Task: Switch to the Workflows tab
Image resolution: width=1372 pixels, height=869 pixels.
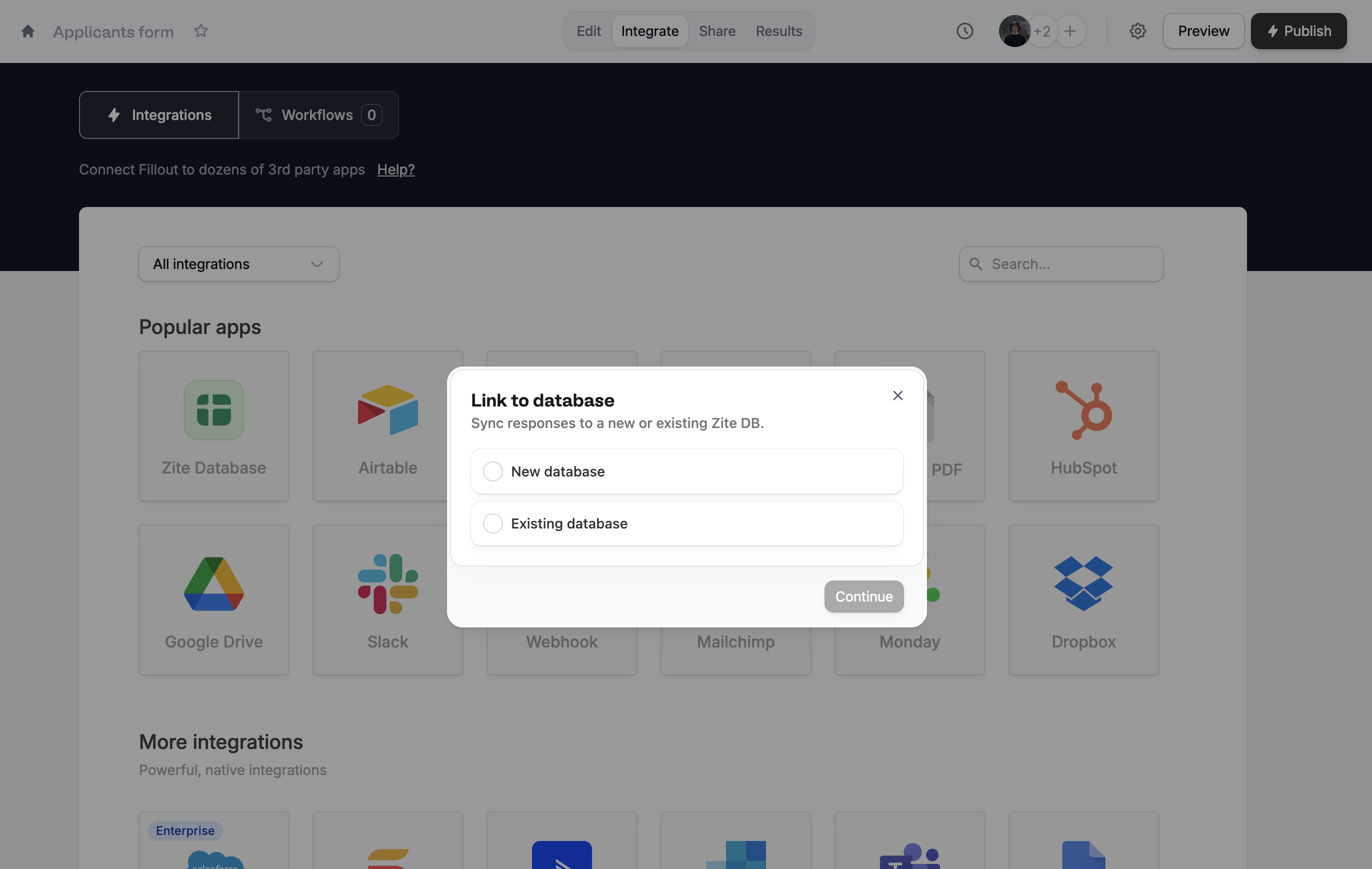Action: (x=318, y=115)
